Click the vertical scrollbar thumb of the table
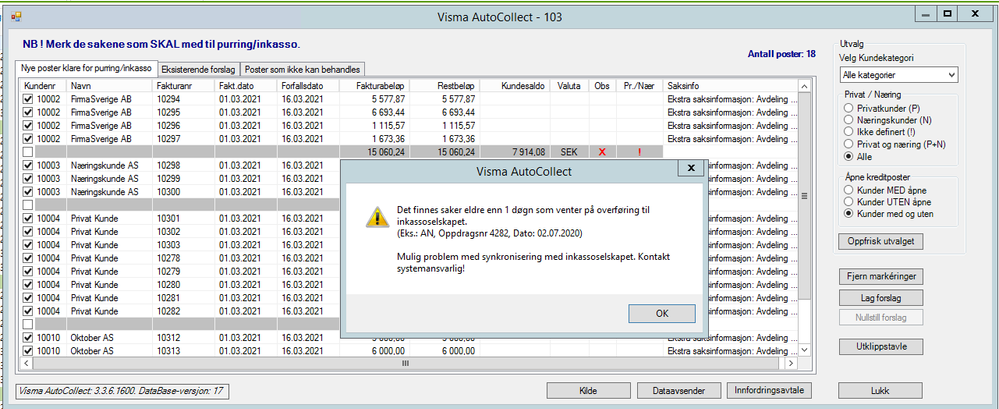The image size is (999, 409). tap(804, 196)
